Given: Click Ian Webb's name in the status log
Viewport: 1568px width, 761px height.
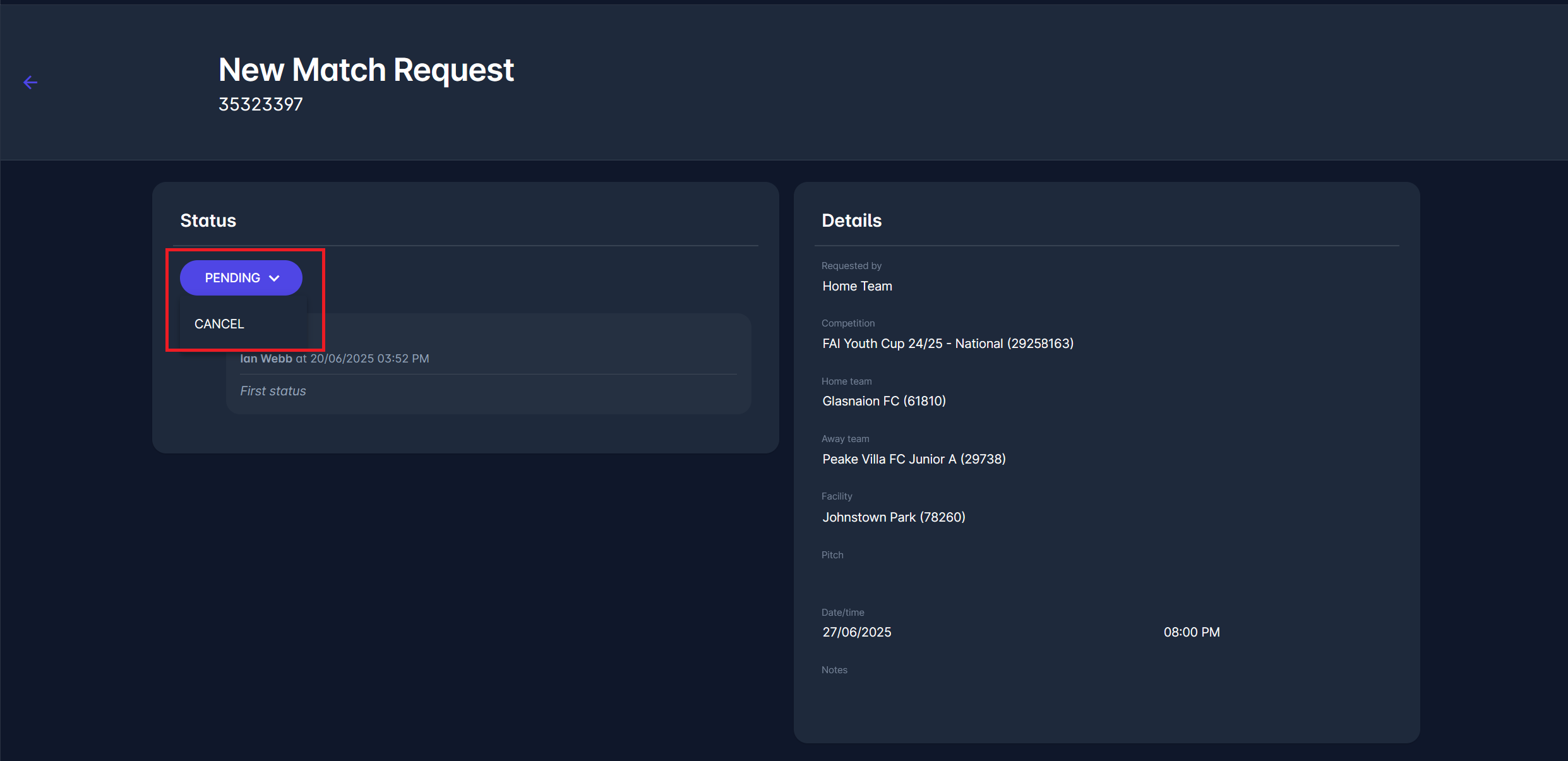Looking at the screenshot, I should [266, 359].
